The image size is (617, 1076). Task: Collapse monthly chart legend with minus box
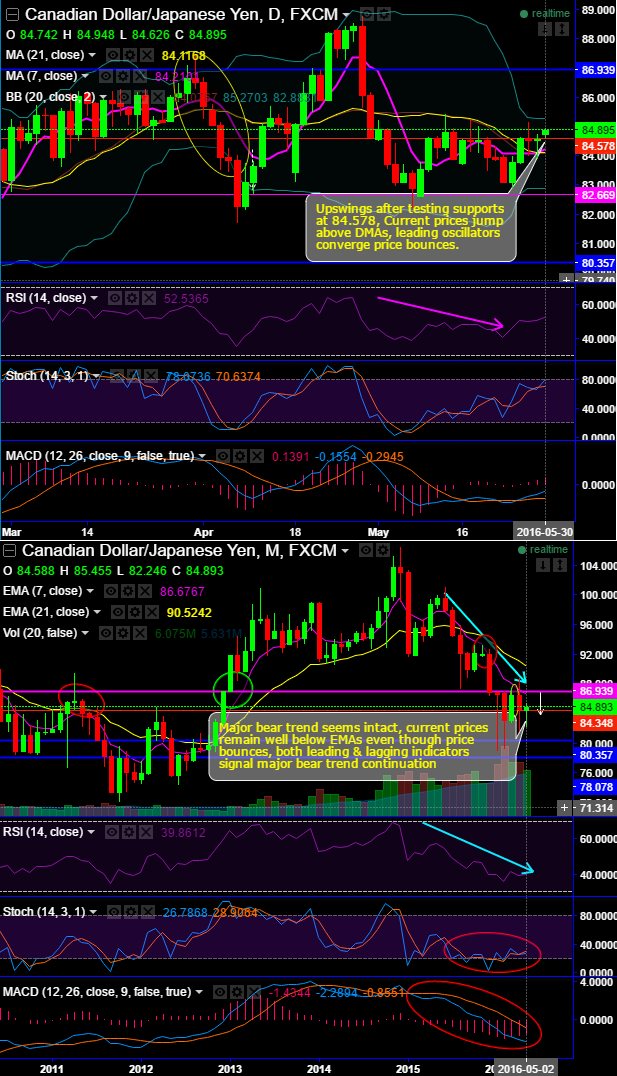tap(9, 551)
